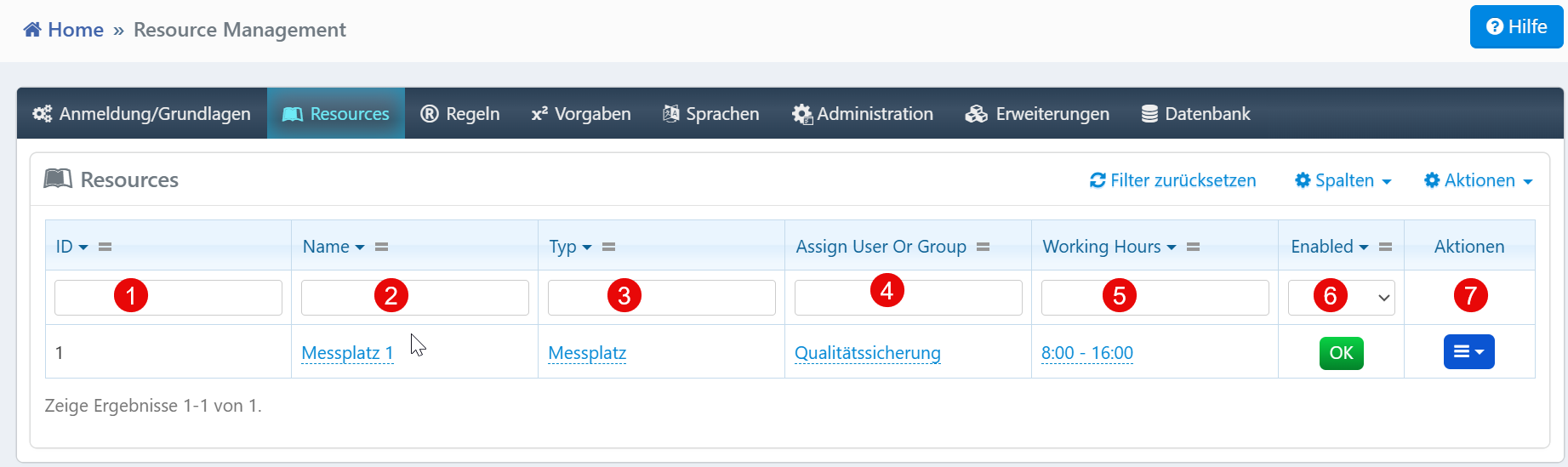Click the 8:00 - 16:00 working hours link
The height and width of the screenshot is (467, 1568).
click(1087, 353)
